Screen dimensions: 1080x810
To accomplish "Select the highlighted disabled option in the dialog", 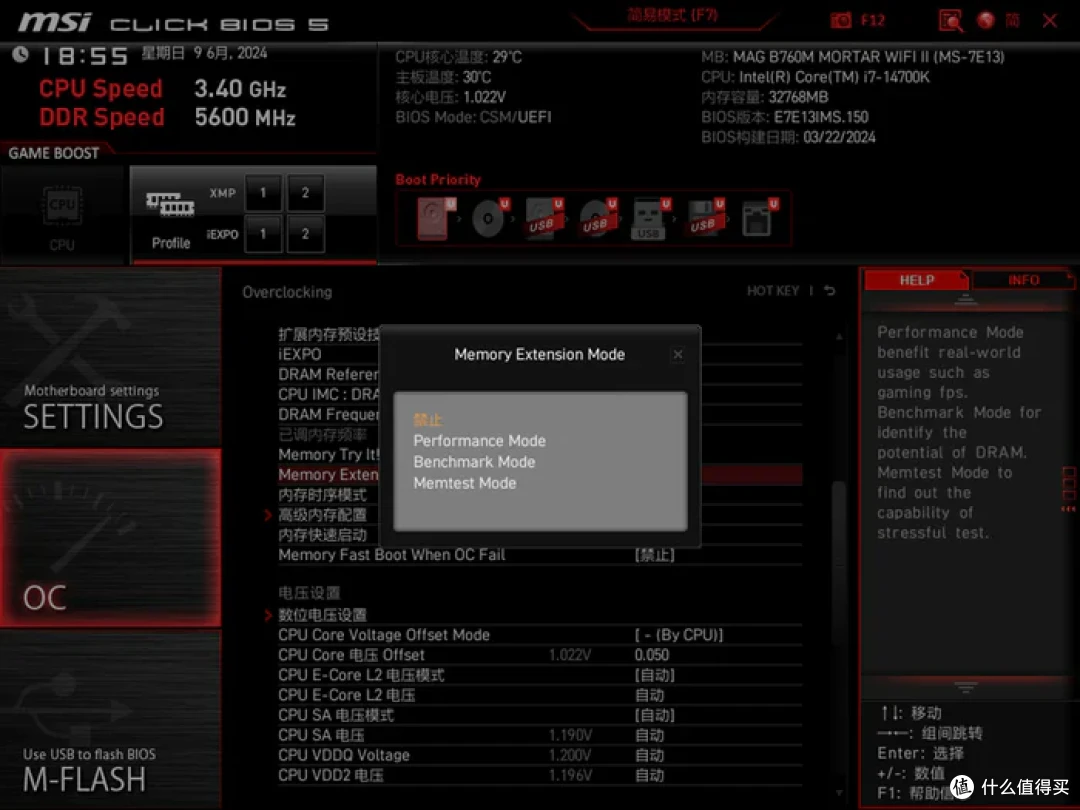I will pos(427,419).
